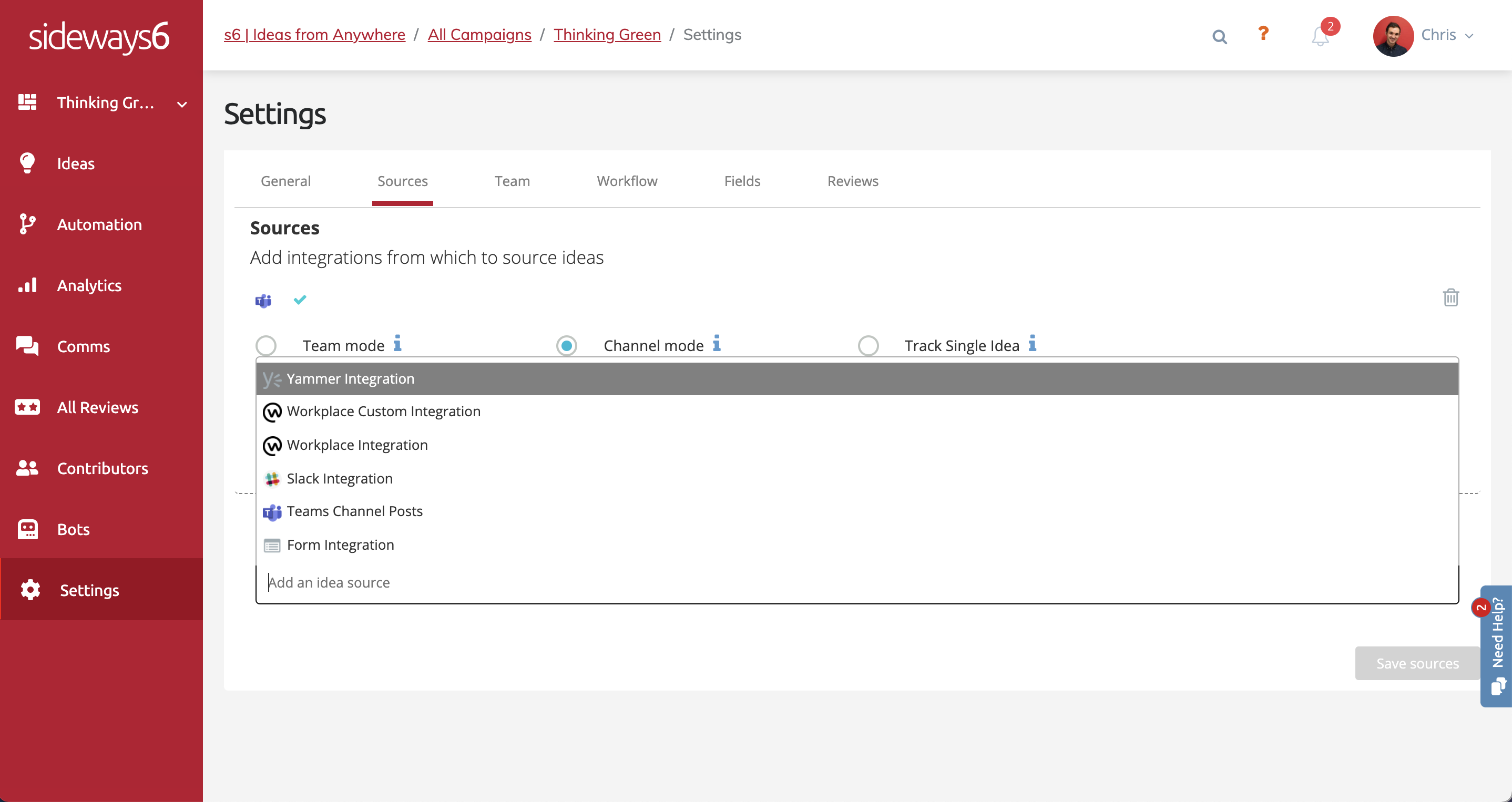The height and width of the screenshot is (802, 1512).
Task: Choose Slack Integration from the source list
Action: [339, 478]
